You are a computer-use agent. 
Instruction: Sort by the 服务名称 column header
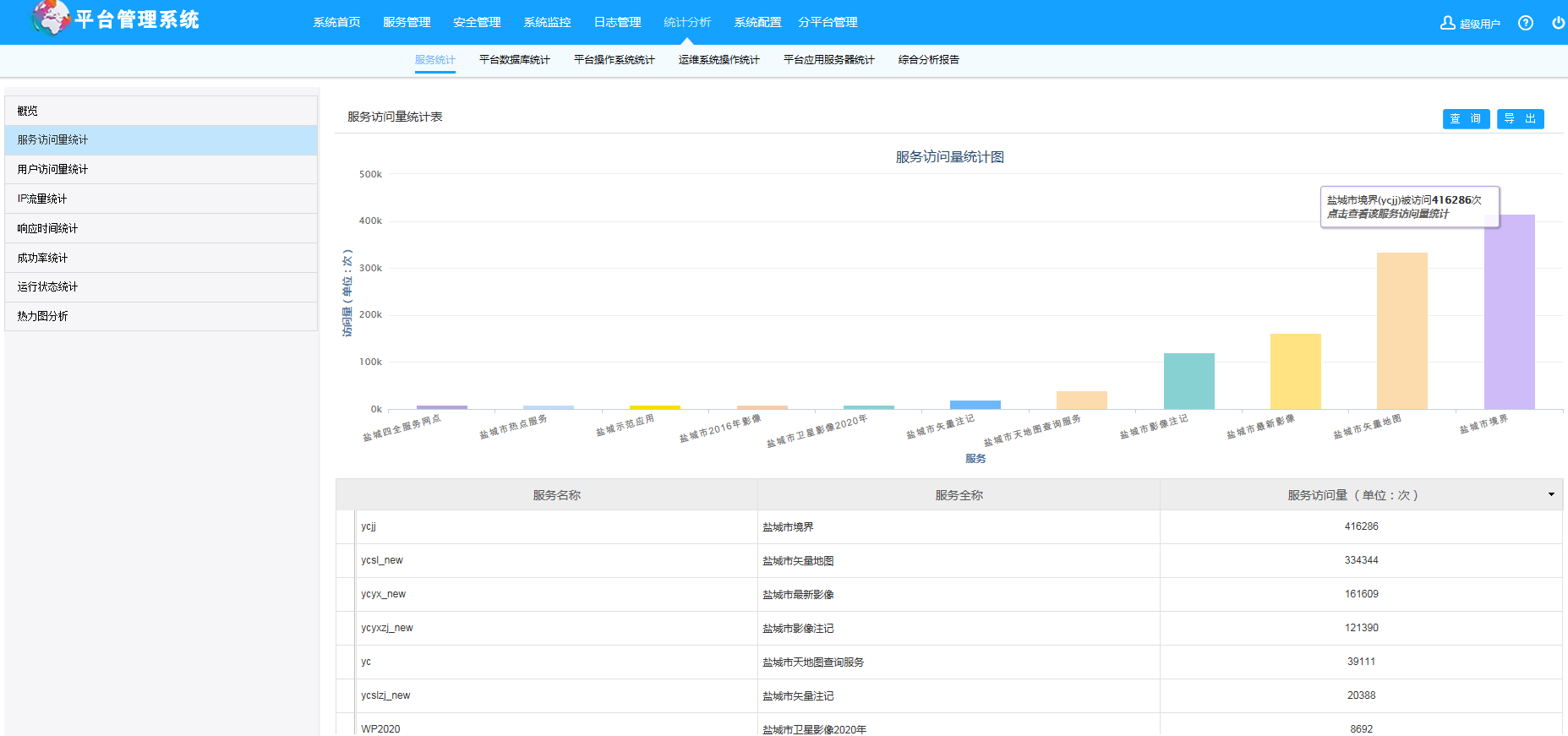556,495
